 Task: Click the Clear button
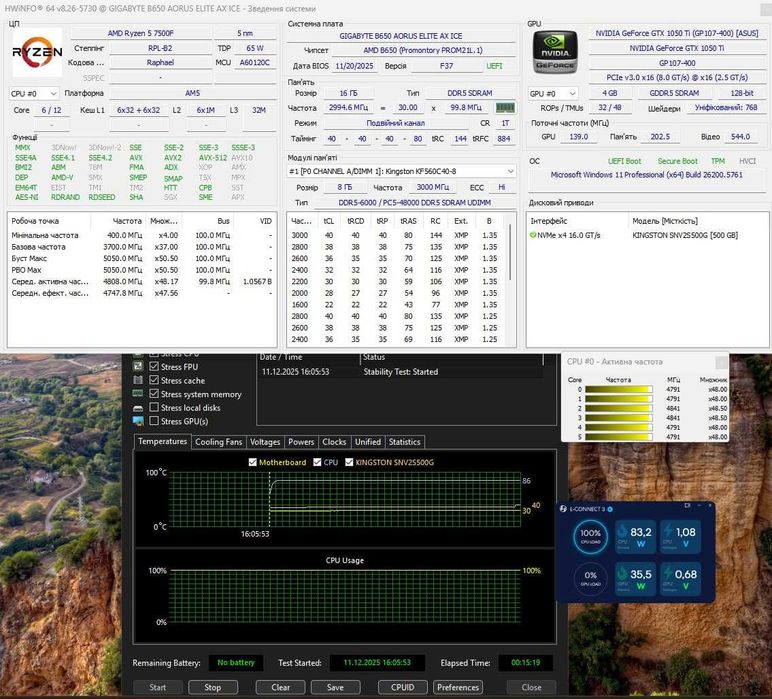tap(280, 687)
